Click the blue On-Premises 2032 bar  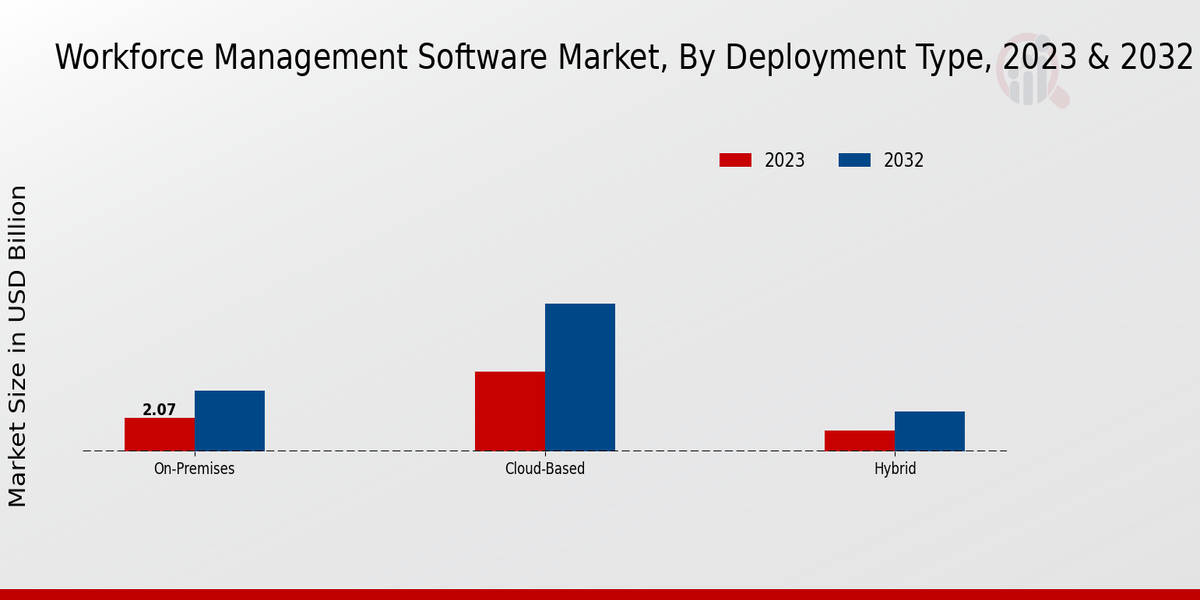[230, 421]
